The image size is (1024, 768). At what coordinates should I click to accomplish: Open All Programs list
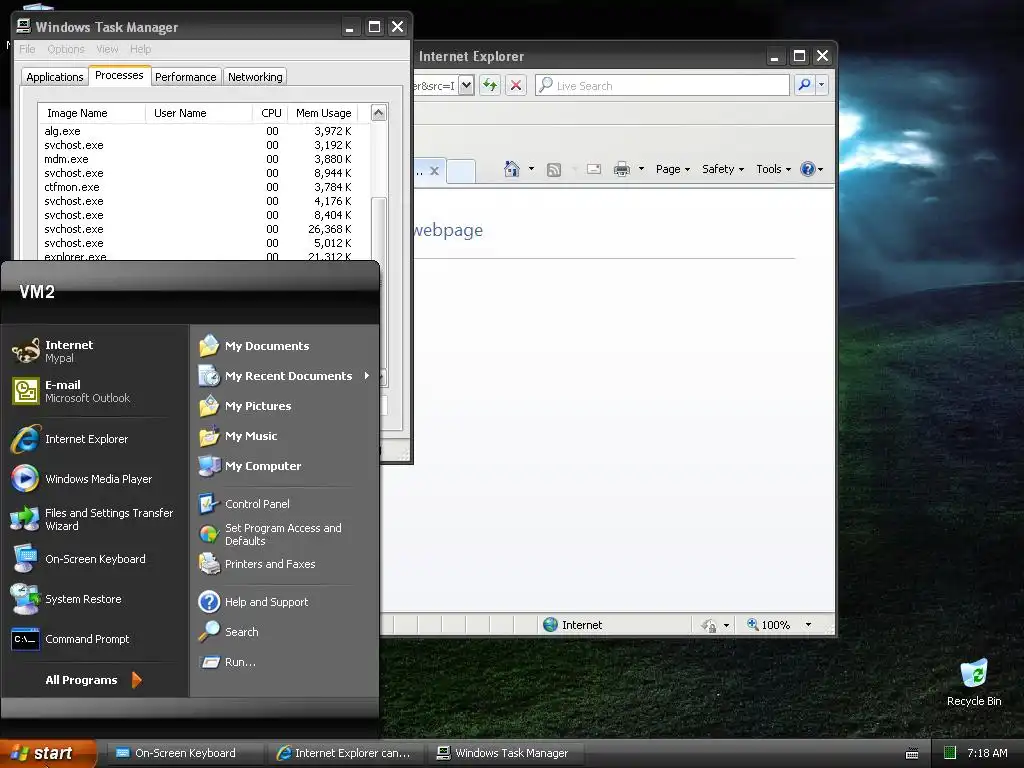(93, 680)
